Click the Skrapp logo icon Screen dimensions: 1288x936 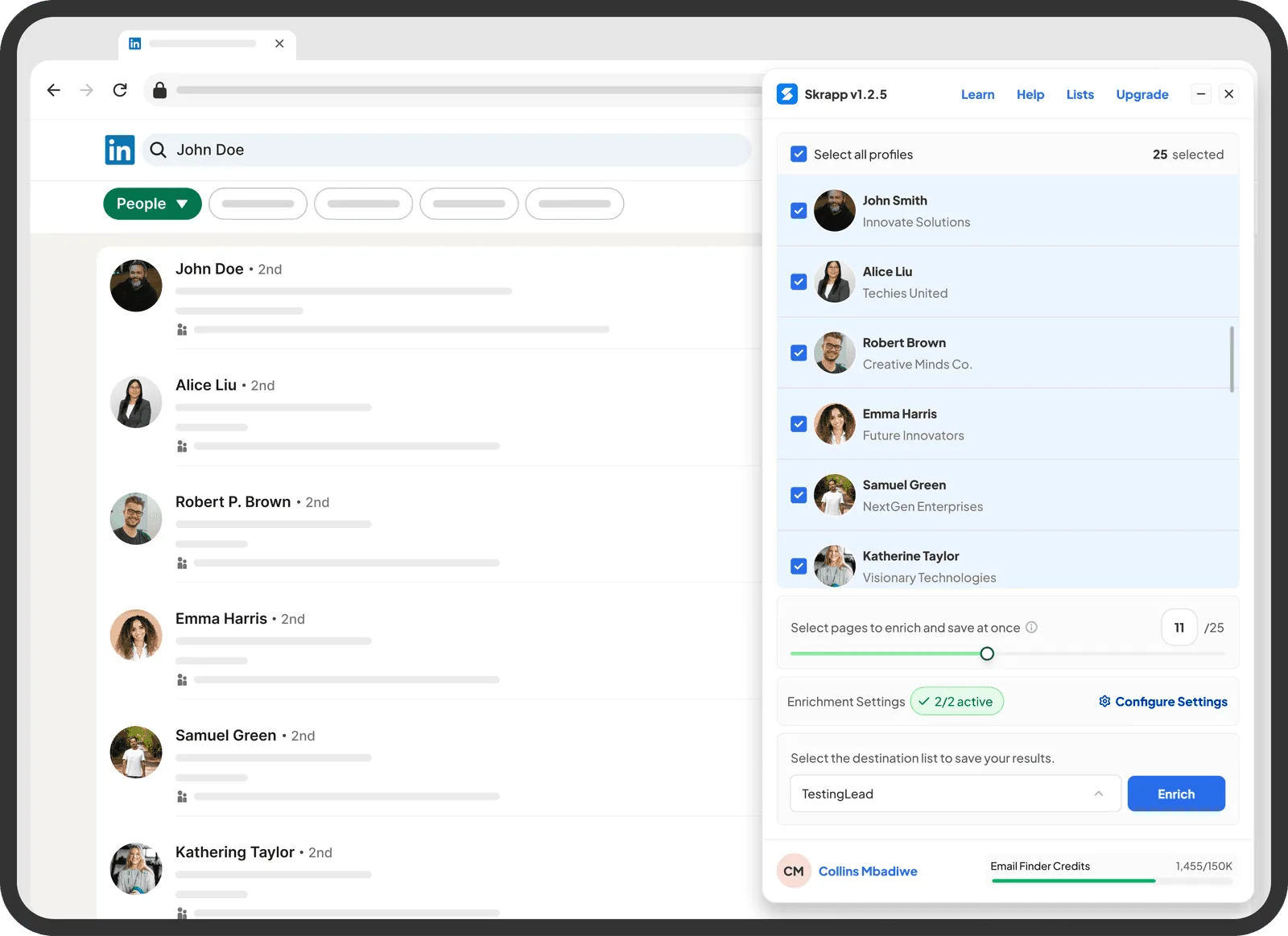787,94
